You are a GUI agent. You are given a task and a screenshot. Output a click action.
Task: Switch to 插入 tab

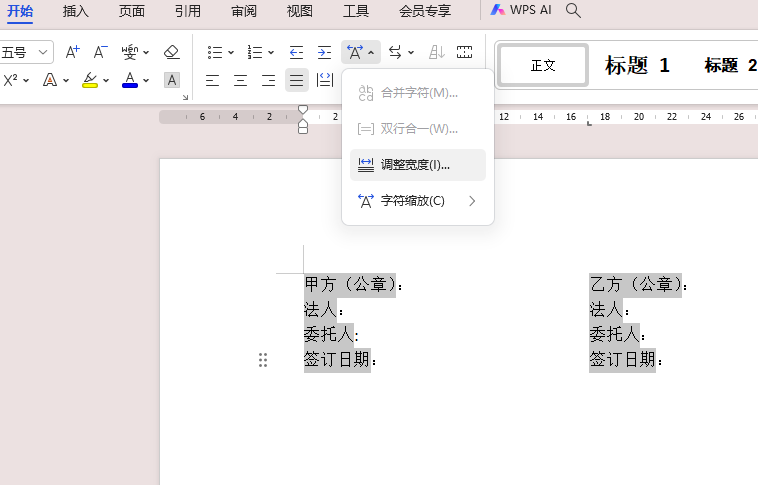[x=75, y=11]
